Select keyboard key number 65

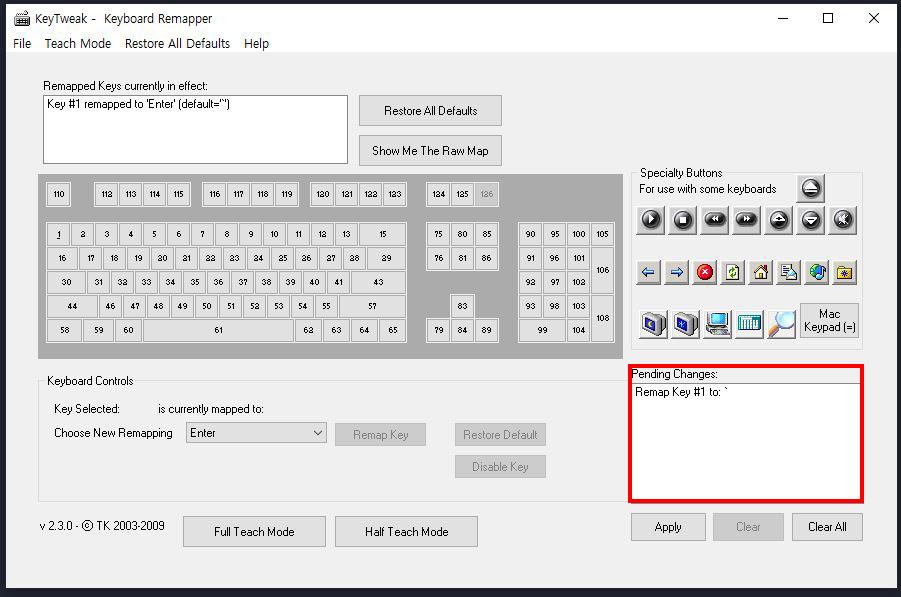(x=392, y=330)
